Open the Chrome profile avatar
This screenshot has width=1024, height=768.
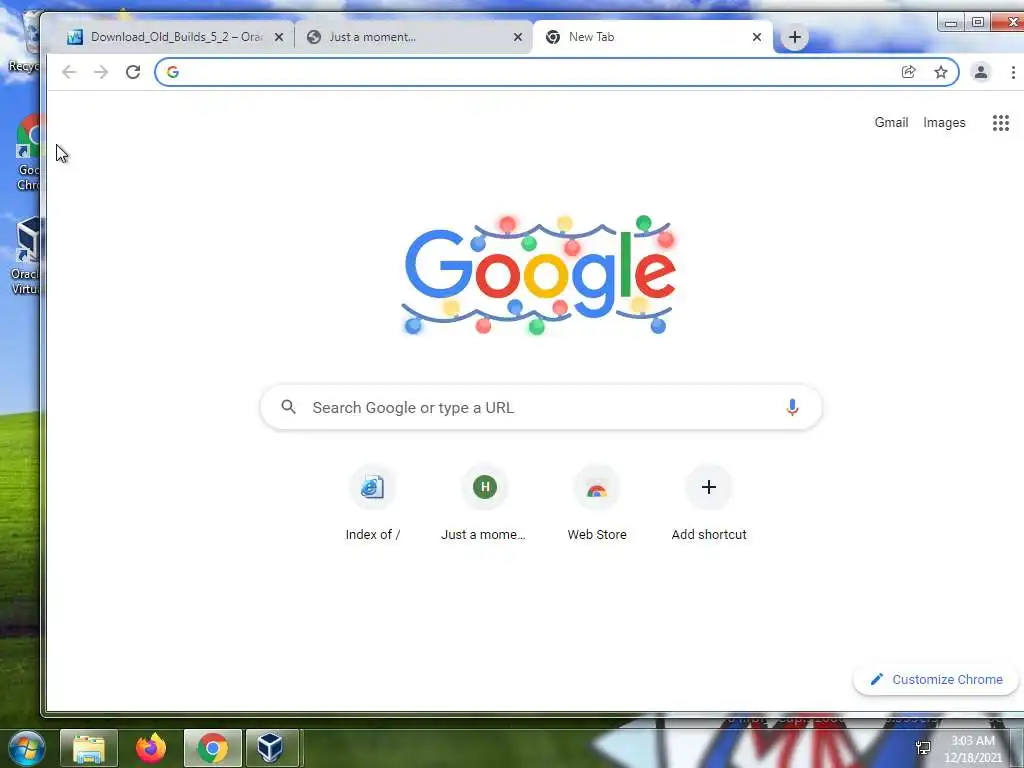pyautogui.click(x=981, y=72)
